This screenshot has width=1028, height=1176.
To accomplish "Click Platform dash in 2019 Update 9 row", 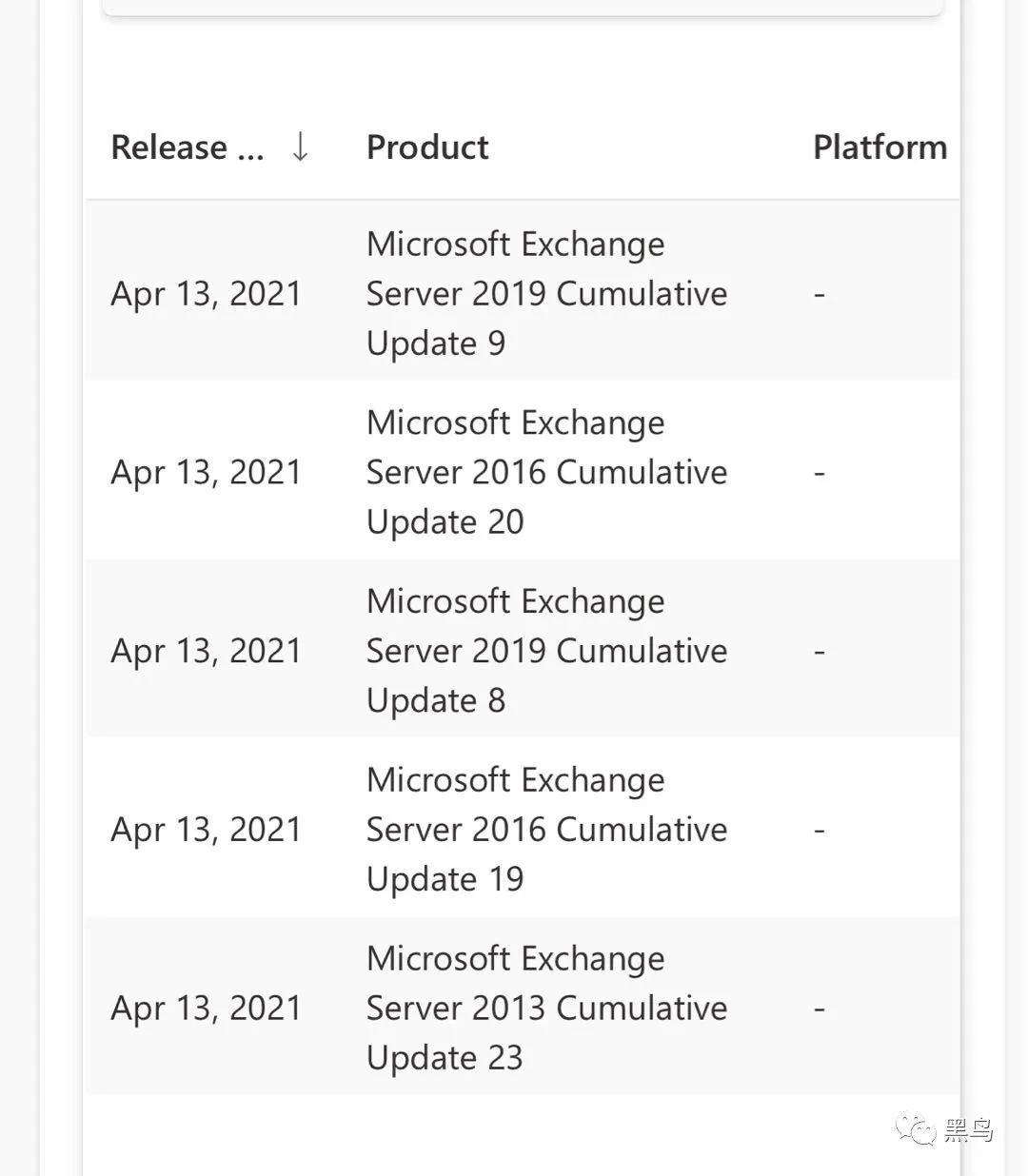I will [819, 295].
